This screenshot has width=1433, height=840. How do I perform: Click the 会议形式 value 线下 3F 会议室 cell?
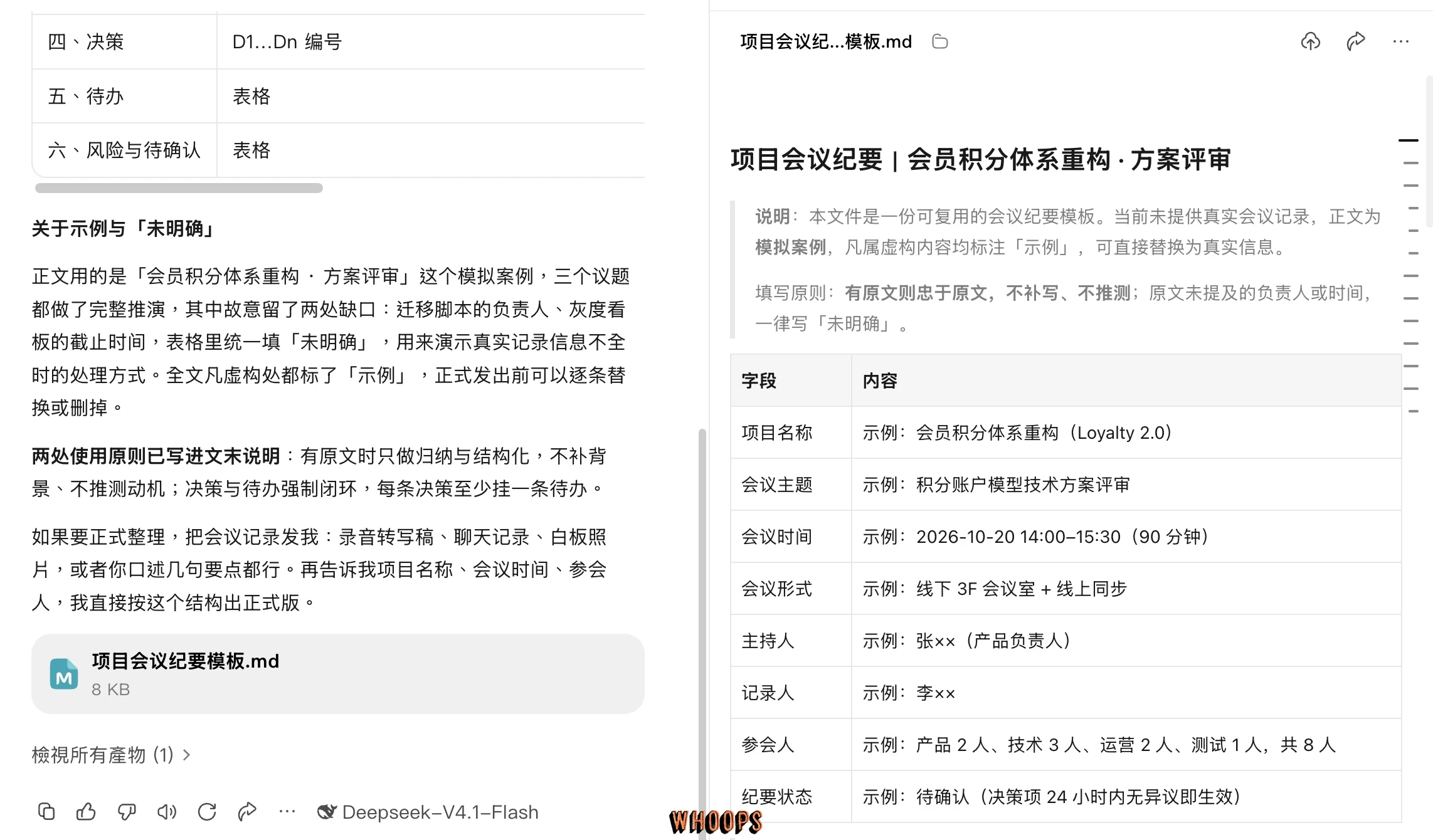click(x=1126, y=589)
